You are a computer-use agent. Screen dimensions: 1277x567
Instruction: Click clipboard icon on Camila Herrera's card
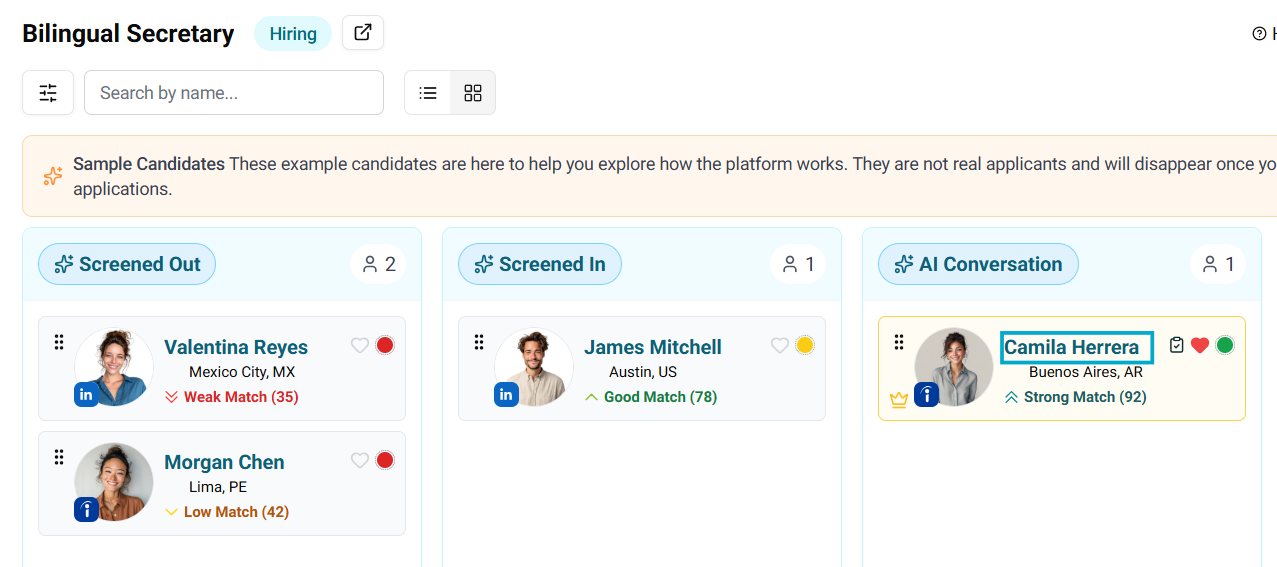coord(1176,345)
